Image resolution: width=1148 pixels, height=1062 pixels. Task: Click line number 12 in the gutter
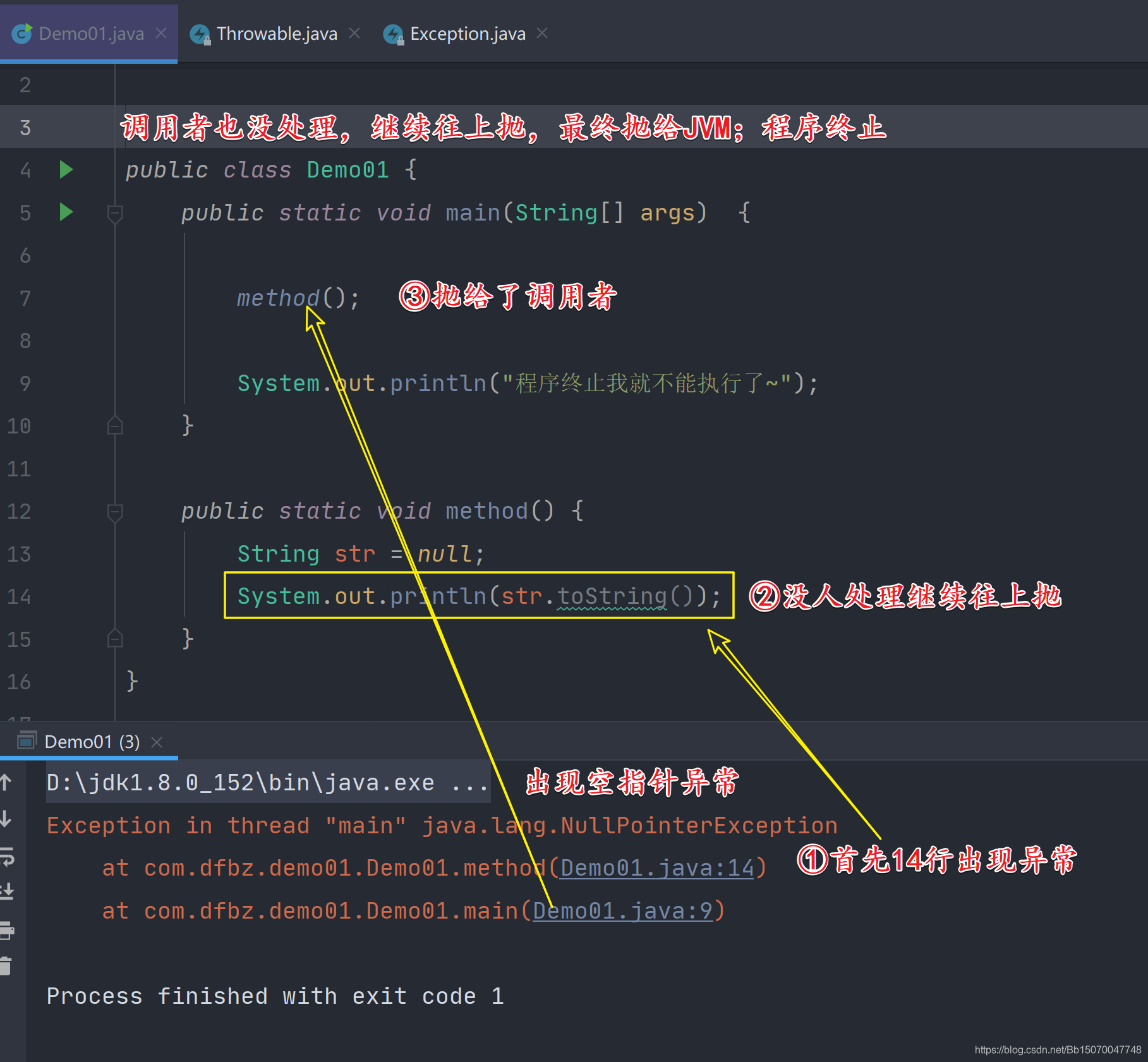[x=19, y=511]
